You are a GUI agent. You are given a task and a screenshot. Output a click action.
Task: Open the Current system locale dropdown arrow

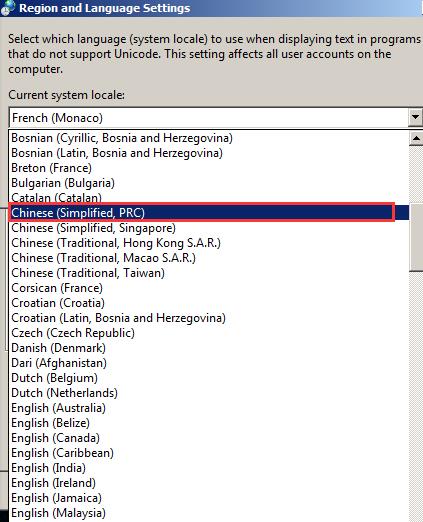tap(415, 117)
